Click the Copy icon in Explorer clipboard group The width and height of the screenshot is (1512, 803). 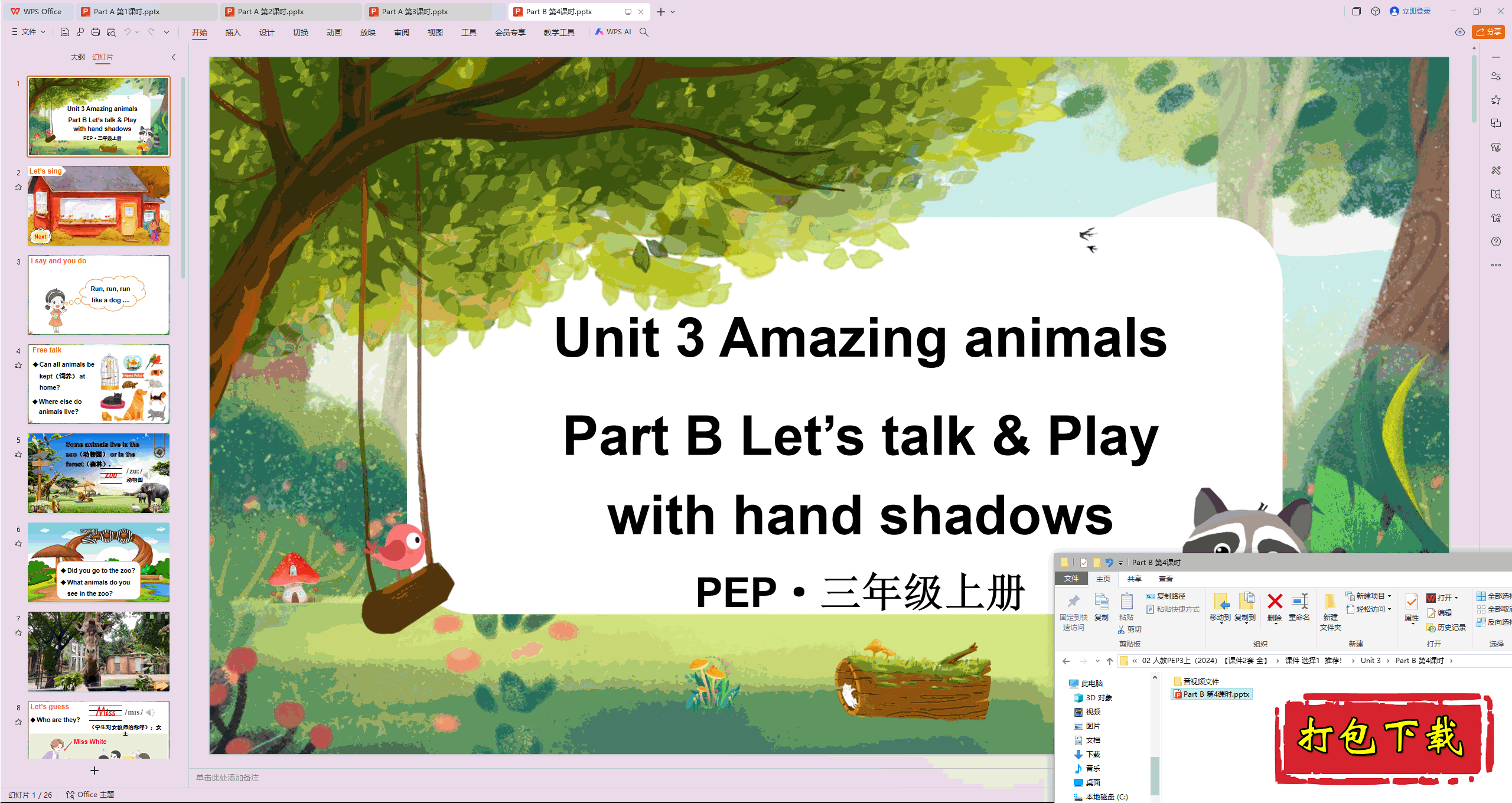tap(1102, 602)
